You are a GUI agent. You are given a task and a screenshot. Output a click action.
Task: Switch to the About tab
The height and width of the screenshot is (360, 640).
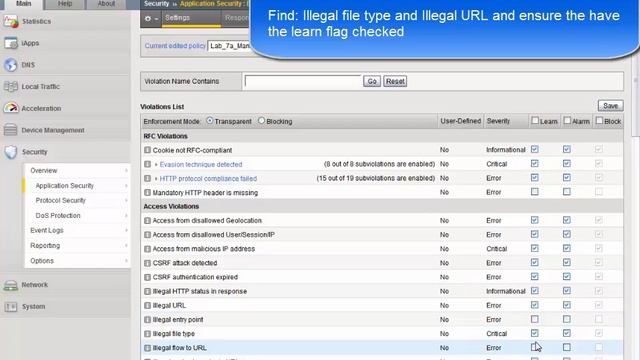pyautogui.click(x=106, y=4)
